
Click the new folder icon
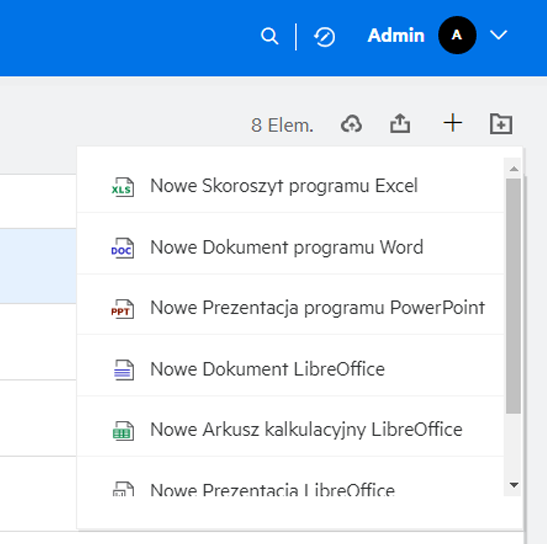click(x=501, y=124)
